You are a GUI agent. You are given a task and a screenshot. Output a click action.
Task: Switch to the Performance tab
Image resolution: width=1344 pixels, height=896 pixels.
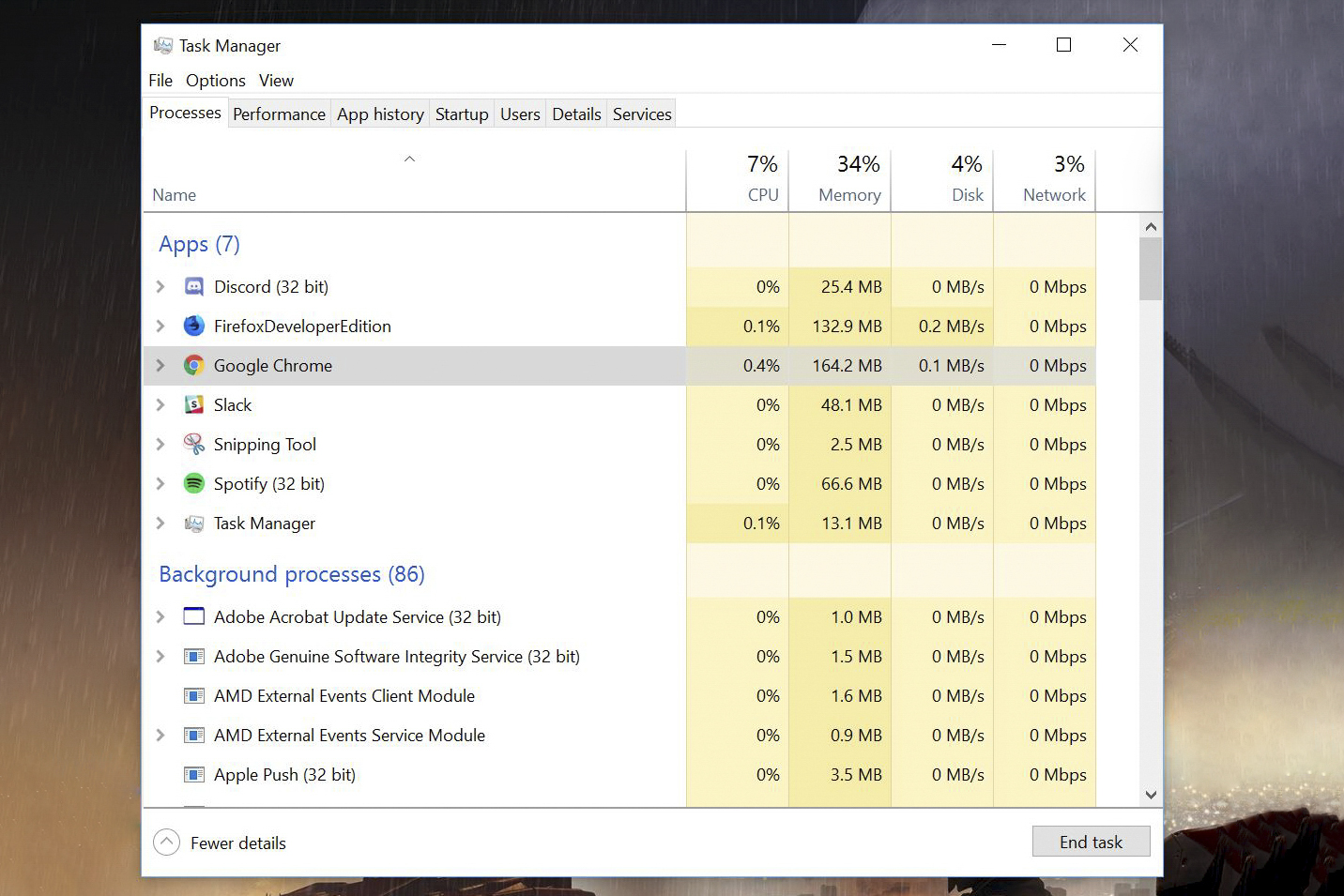[279, 114]
